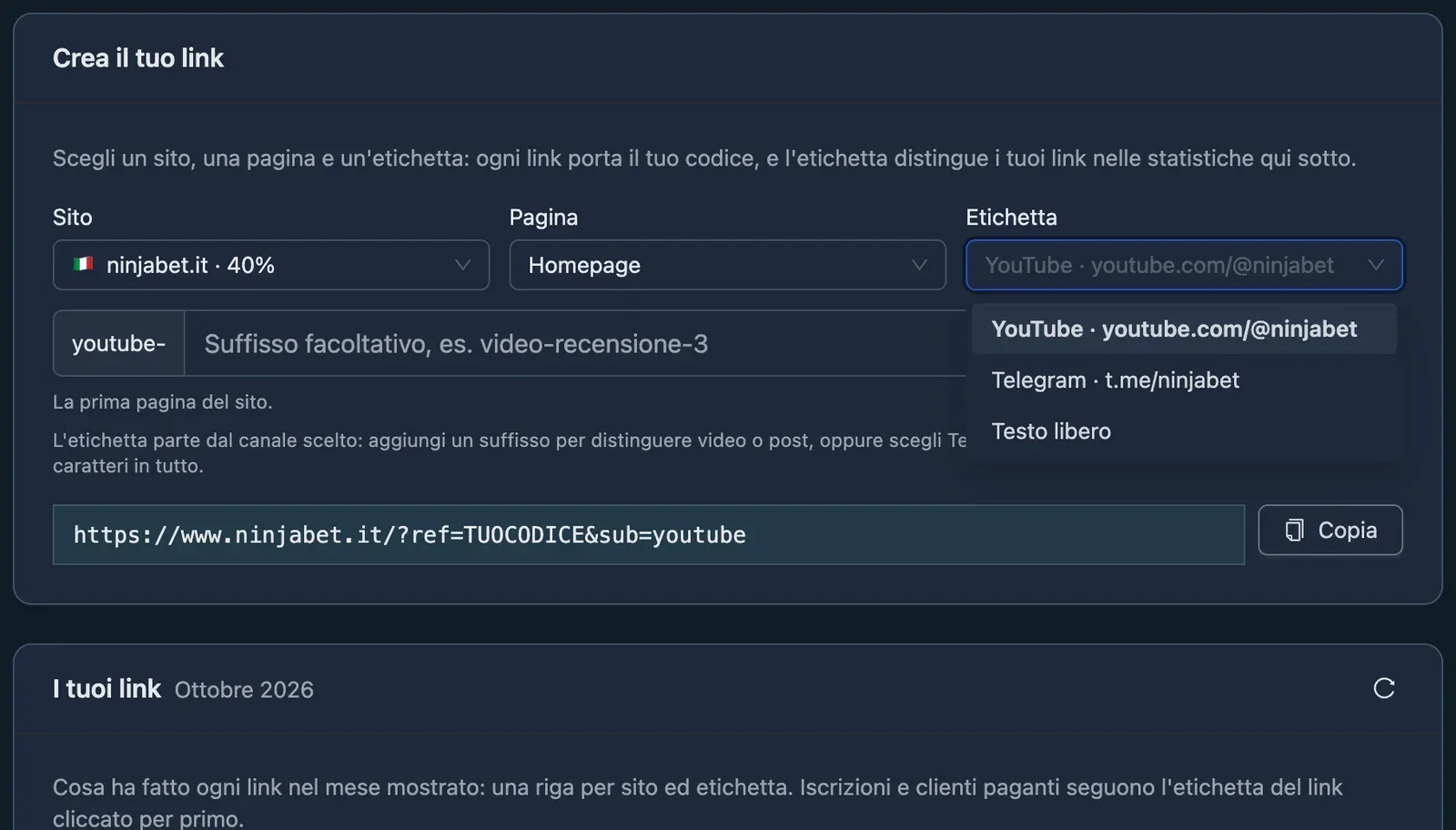This screenshot has width=1456, height=830.
Task: Click the I tuoi link heading
Action: 106,689
